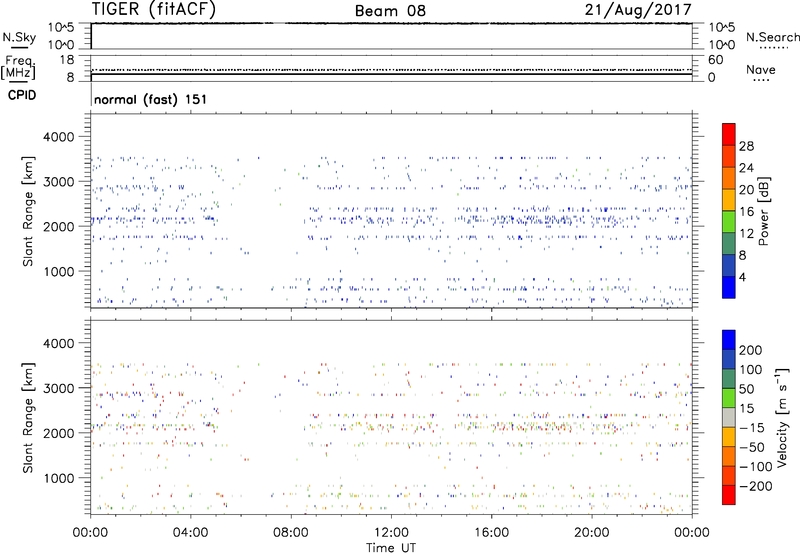
Task: Click the CPID label
Action: click(22, 95)
